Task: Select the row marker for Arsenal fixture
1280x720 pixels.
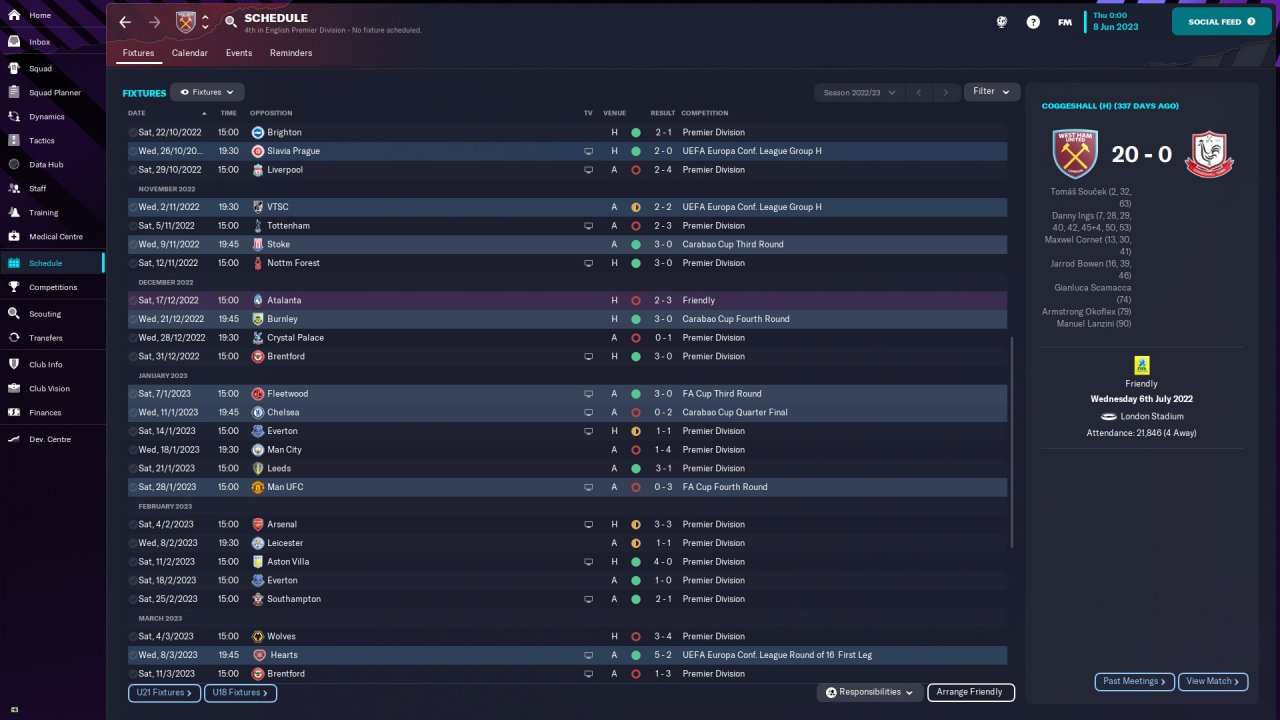Action: pyautogui.click(x=133, y=525)
